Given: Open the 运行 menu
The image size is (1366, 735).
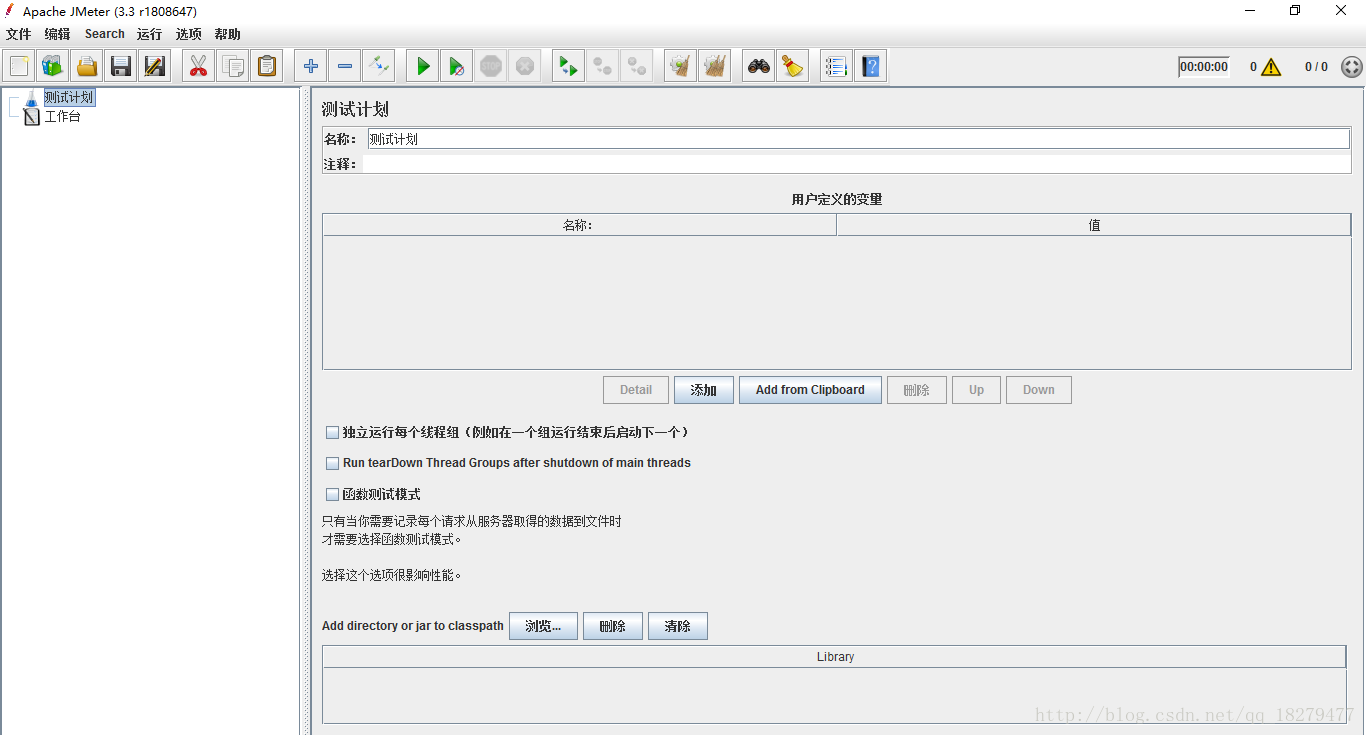Looking at the screenshot, I should [x=149, y=34].
